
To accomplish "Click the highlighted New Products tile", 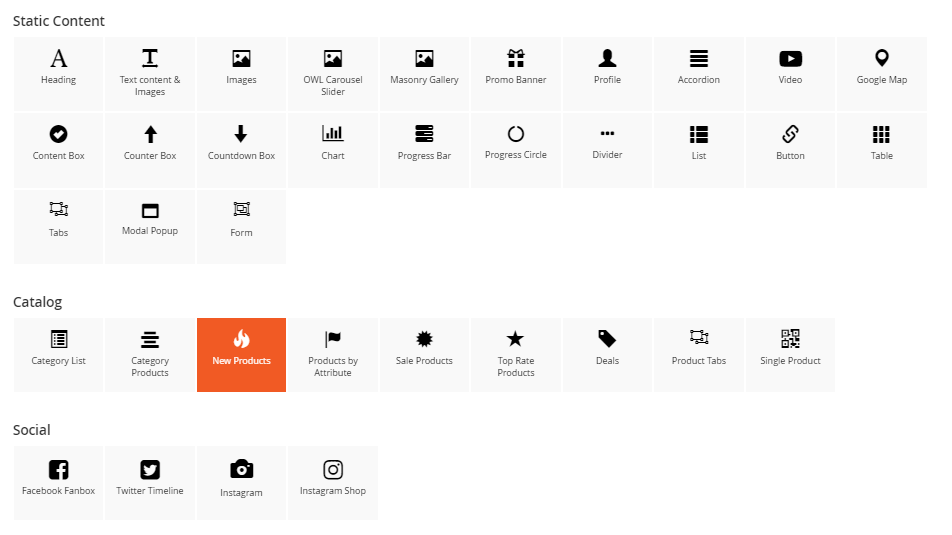I will pos(241,354).
